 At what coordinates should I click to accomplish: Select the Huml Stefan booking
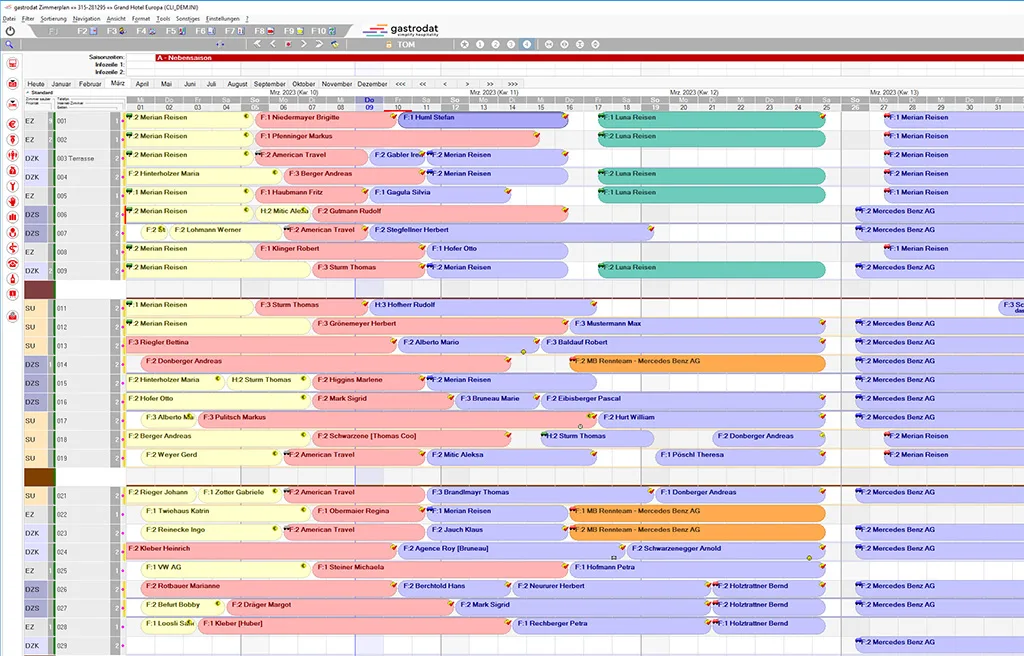(x=483, y=118)
